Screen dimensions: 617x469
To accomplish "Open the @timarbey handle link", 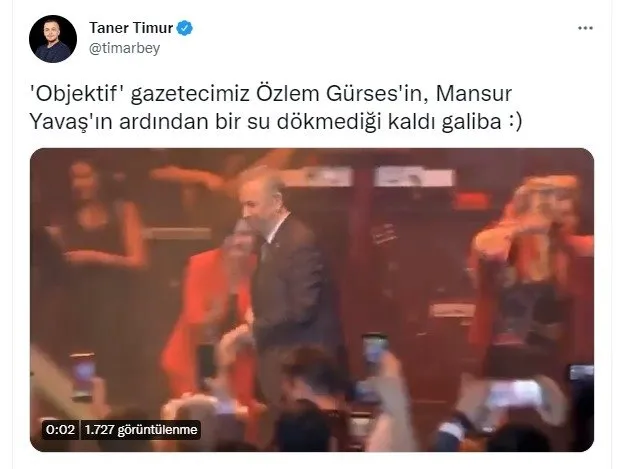I will (124, 48).
